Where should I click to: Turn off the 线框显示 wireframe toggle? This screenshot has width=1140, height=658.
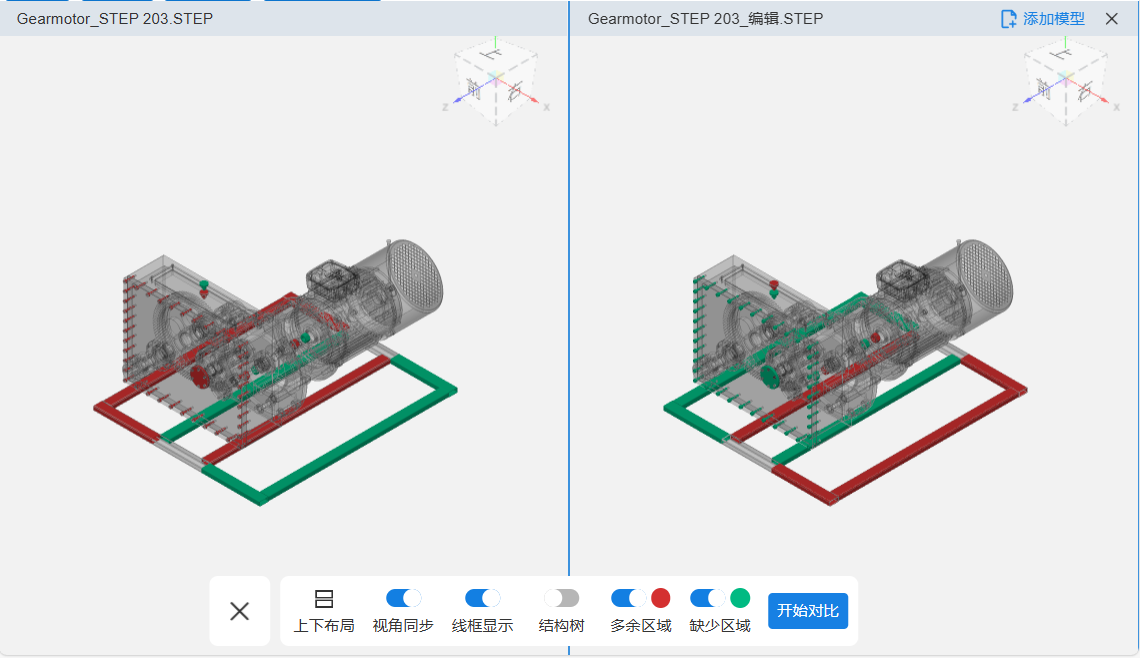[482, 598]
